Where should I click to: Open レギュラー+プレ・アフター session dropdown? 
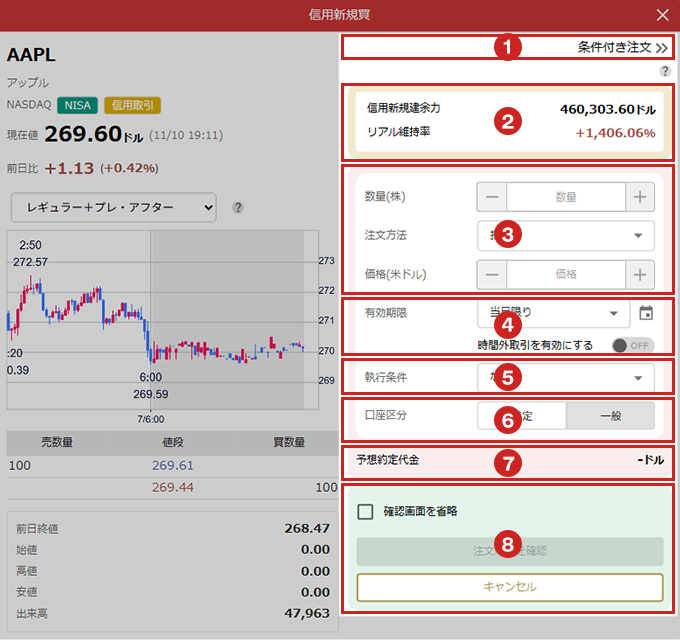pyautogui.click(x=114, y=207)
